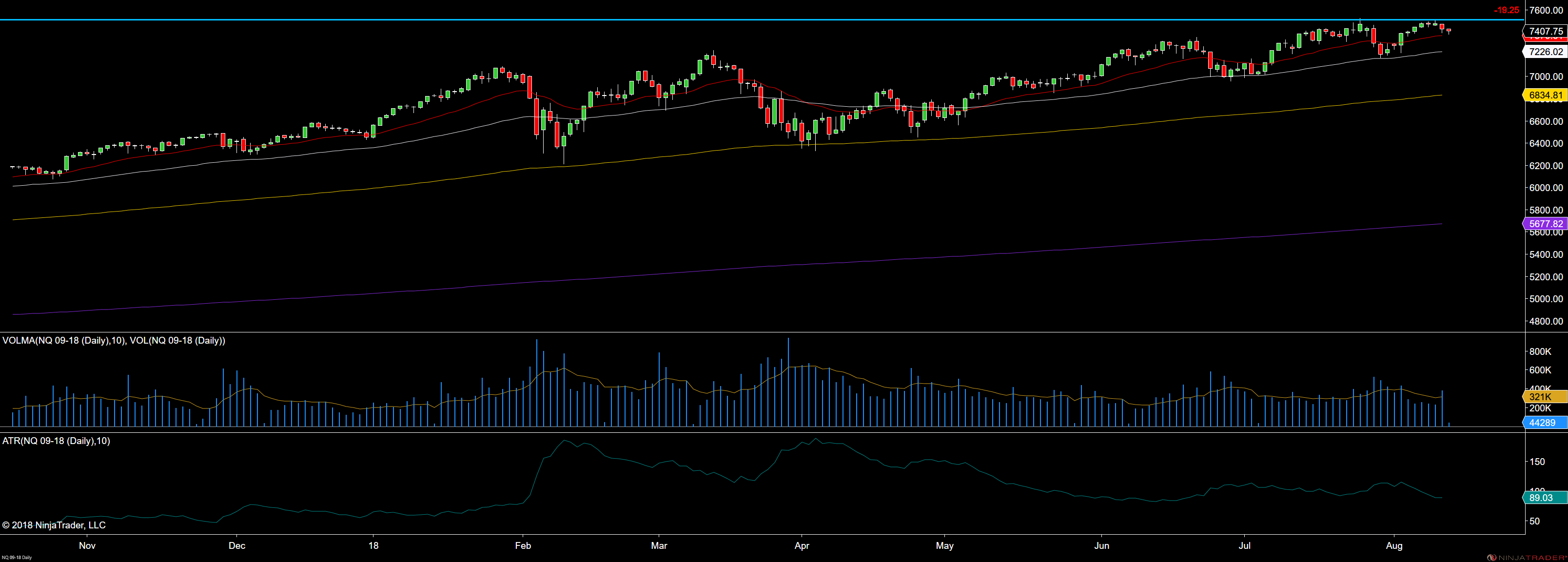Click the Feb label on time axis
Viewport: 1568px width, 562px height.
pyautogui.click(x=523, y=545)
